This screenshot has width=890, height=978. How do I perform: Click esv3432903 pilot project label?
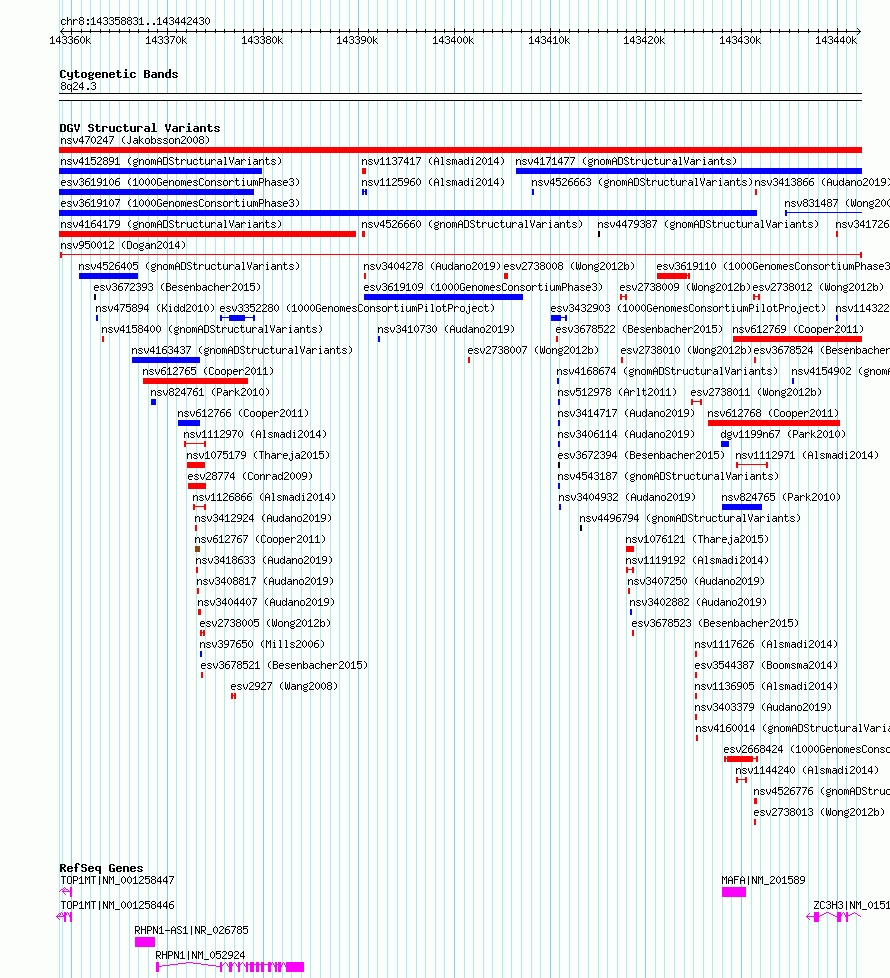click(x=688, y=309)
